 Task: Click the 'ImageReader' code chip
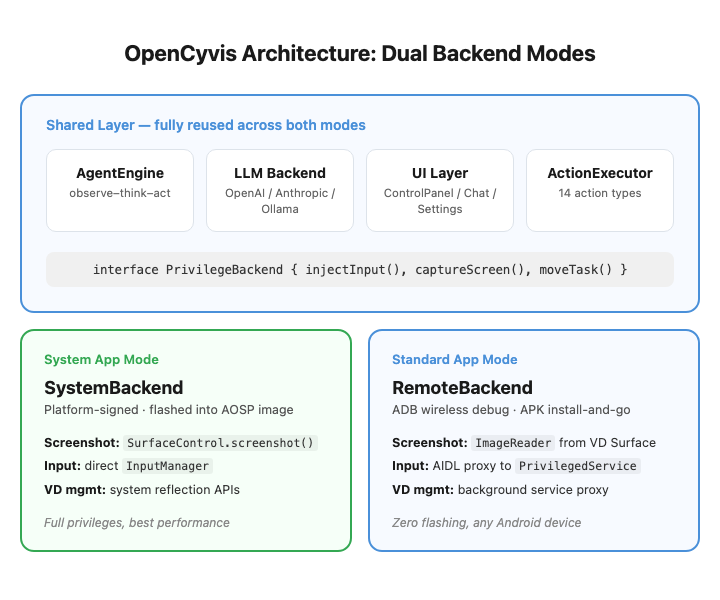click(x=513, y=443)
